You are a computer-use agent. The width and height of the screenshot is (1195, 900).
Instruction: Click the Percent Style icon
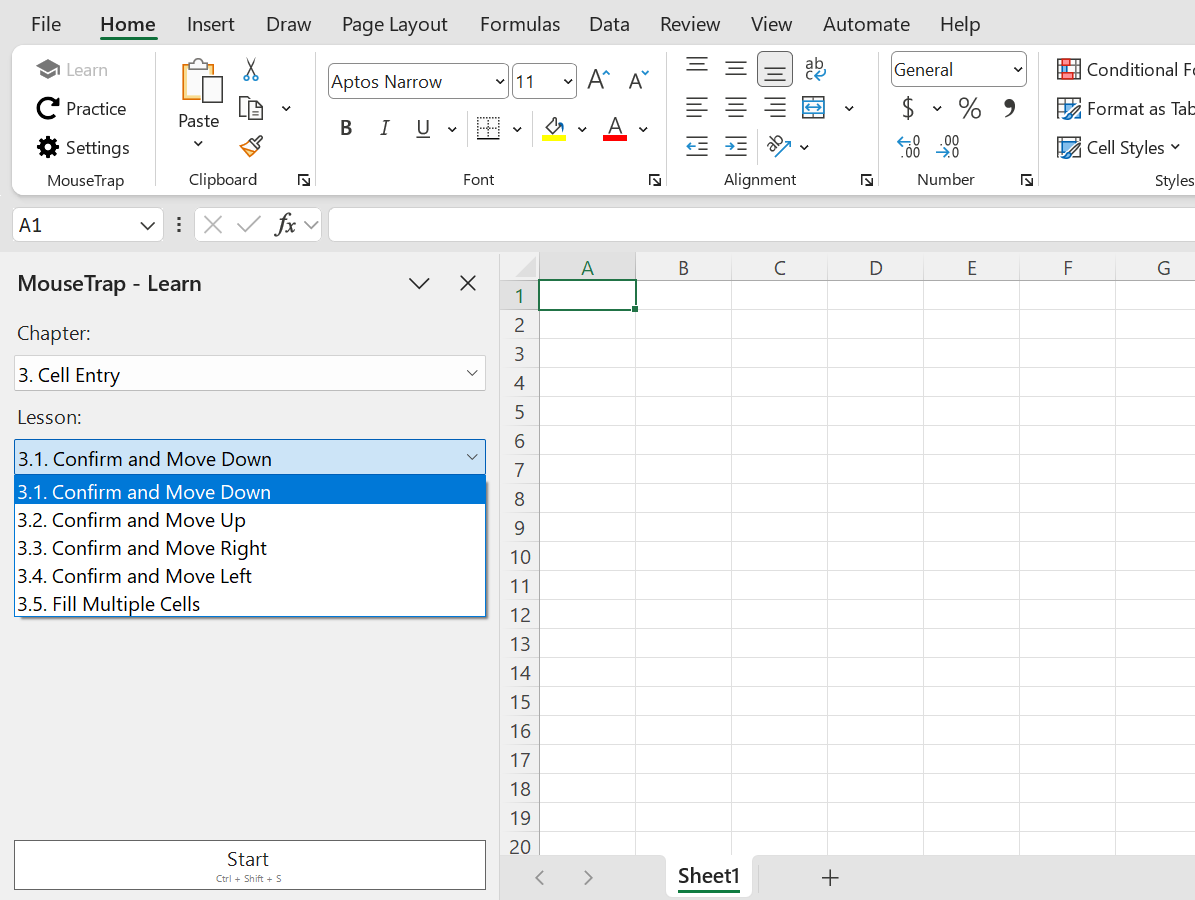point(969,108)
